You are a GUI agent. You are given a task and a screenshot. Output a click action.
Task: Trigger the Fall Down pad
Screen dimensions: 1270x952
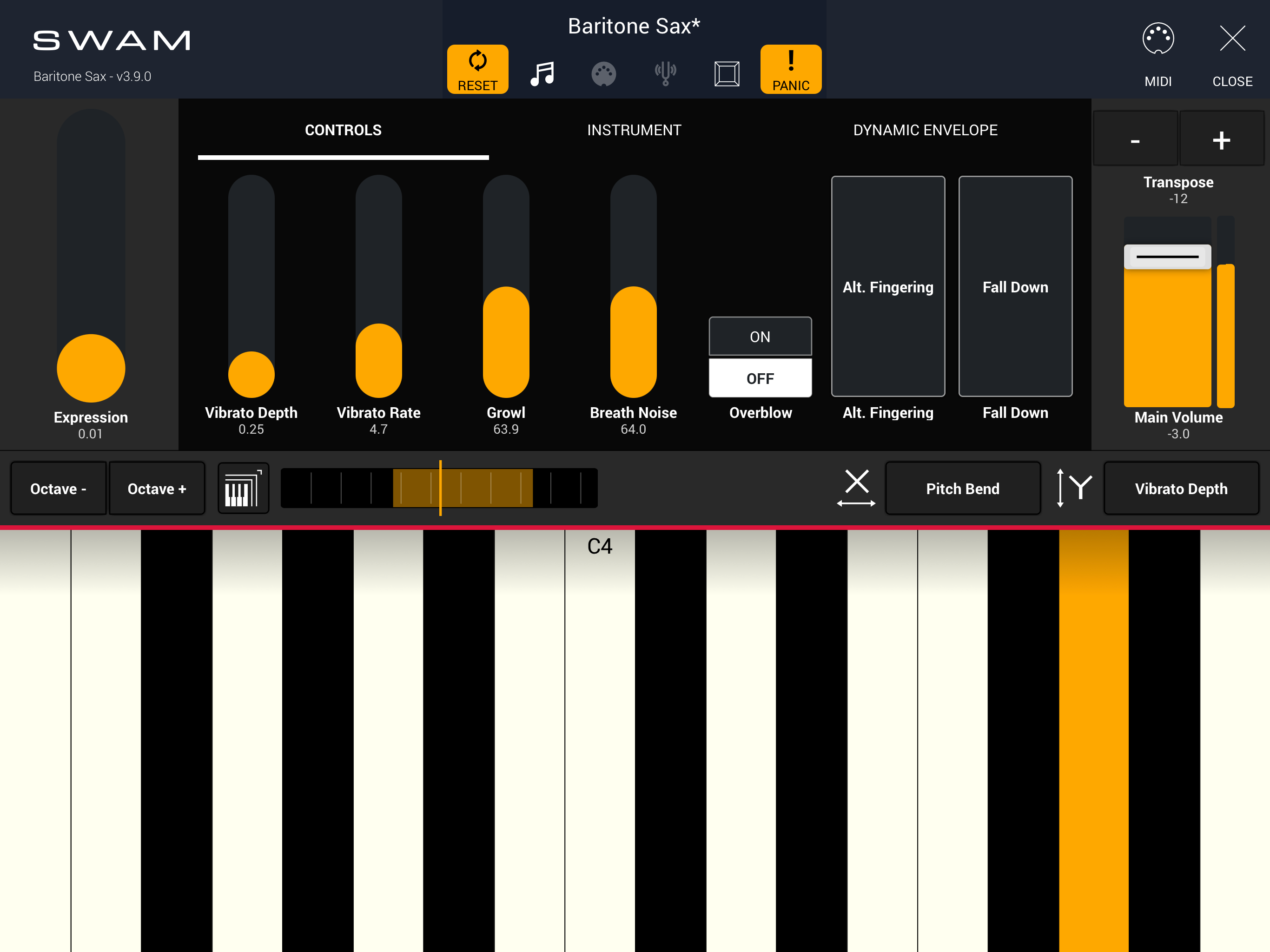1015,286
